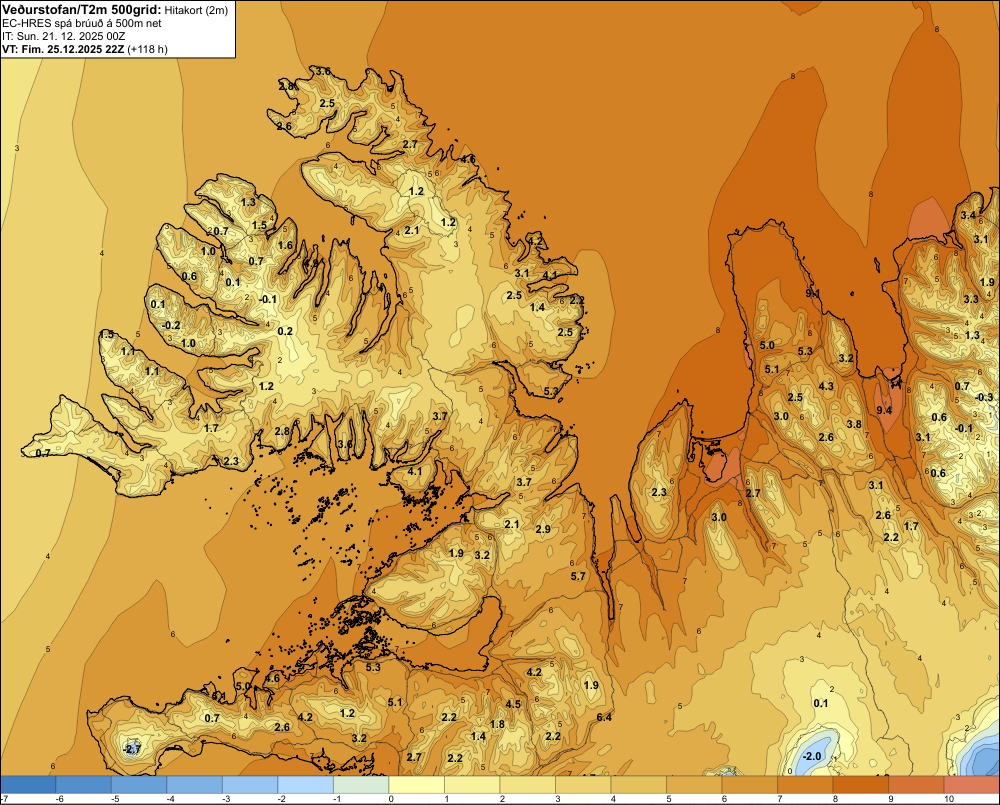Click the '-7' tick label on the legend
The image size is (1000, 805).
(x=4, y=799)
